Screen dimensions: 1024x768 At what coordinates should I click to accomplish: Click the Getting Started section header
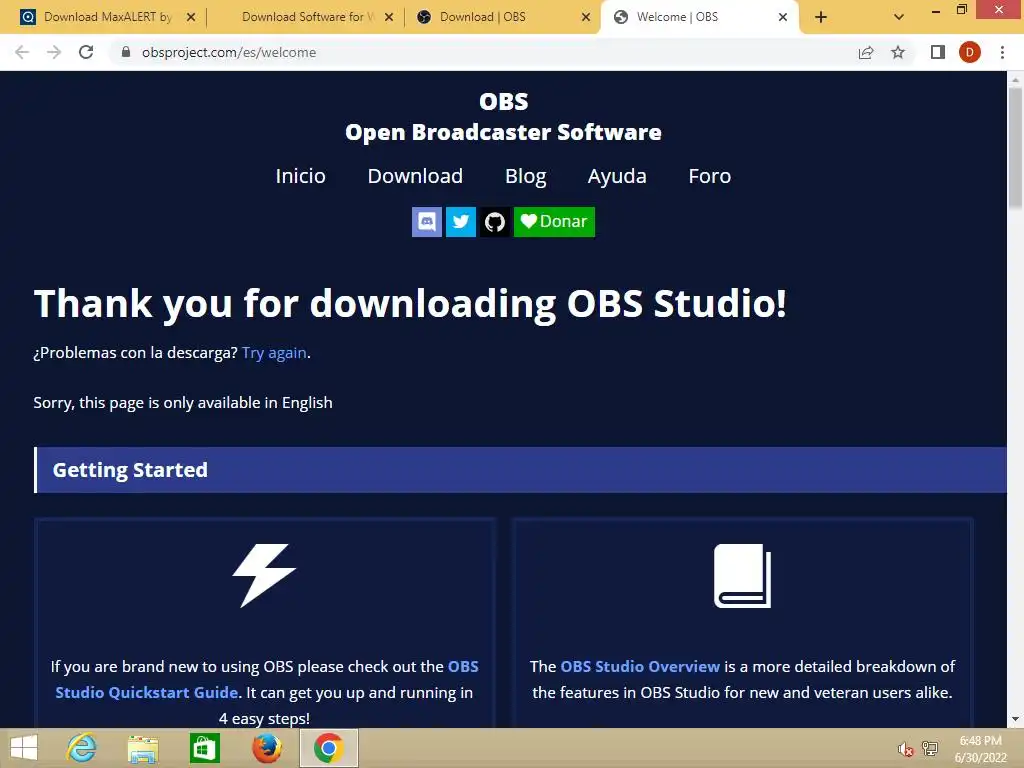click(520, 470)
